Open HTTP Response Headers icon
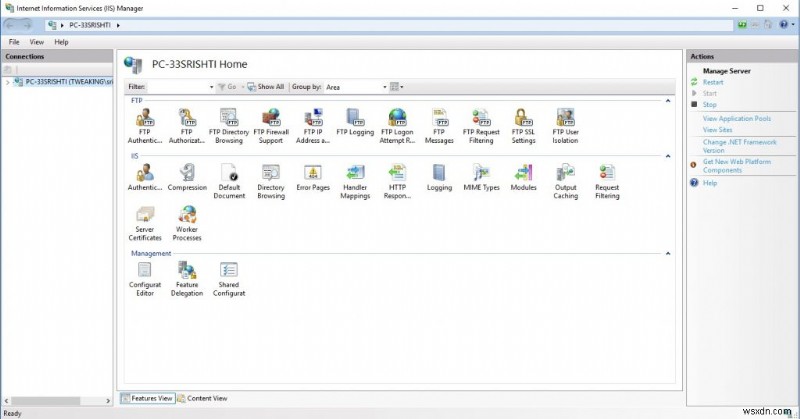This screenshot has width=800, height=419. click(397, 181)
